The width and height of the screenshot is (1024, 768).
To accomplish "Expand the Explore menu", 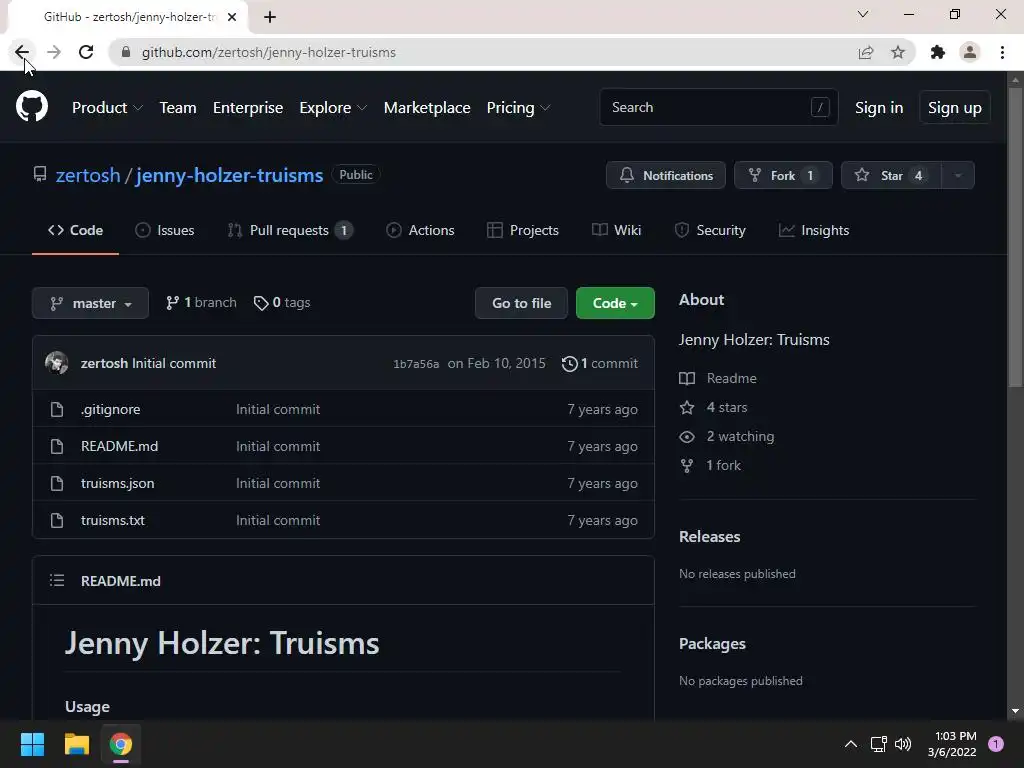I will point(333,108).
